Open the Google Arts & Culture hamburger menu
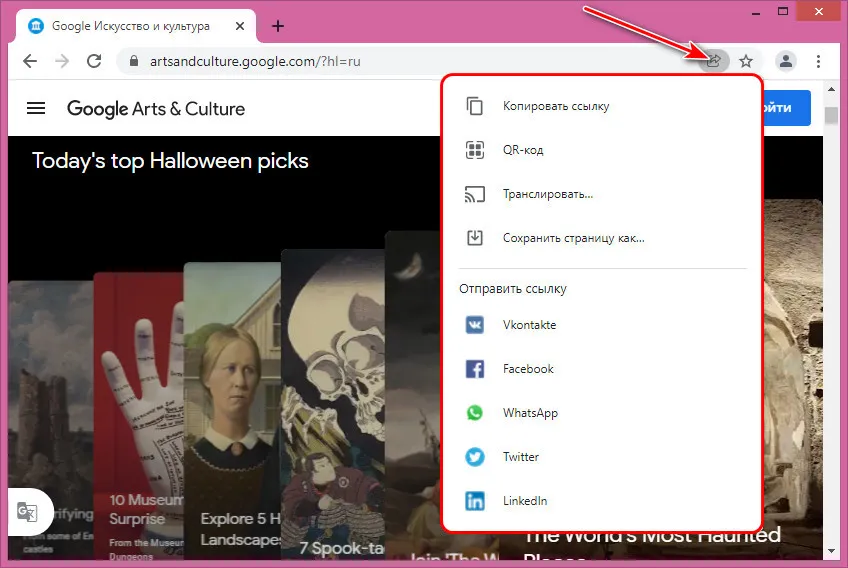 pos(36,108)
